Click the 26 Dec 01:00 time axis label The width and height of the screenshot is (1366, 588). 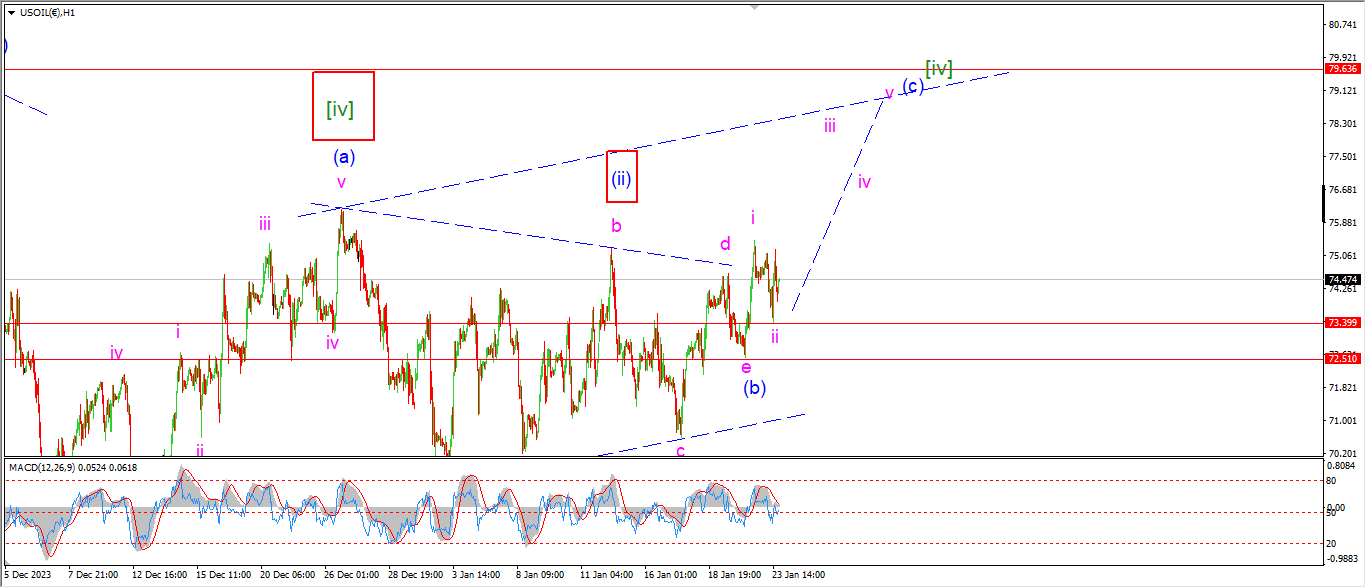[x=350, y=575]
